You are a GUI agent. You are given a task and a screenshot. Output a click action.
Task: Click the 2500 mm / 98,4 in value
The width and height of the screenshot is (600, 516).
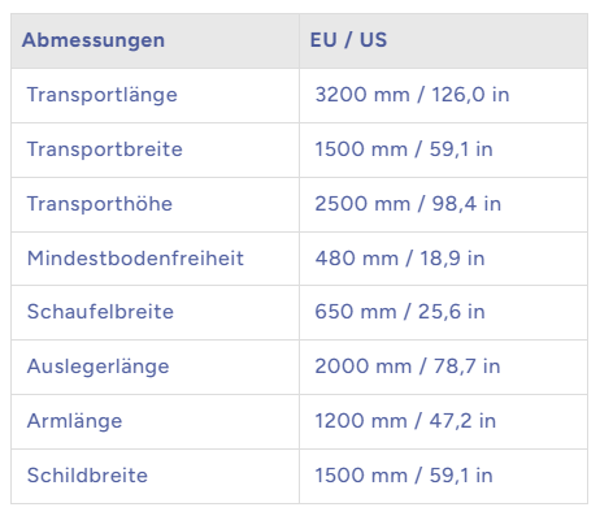click(x=408, y=204)
